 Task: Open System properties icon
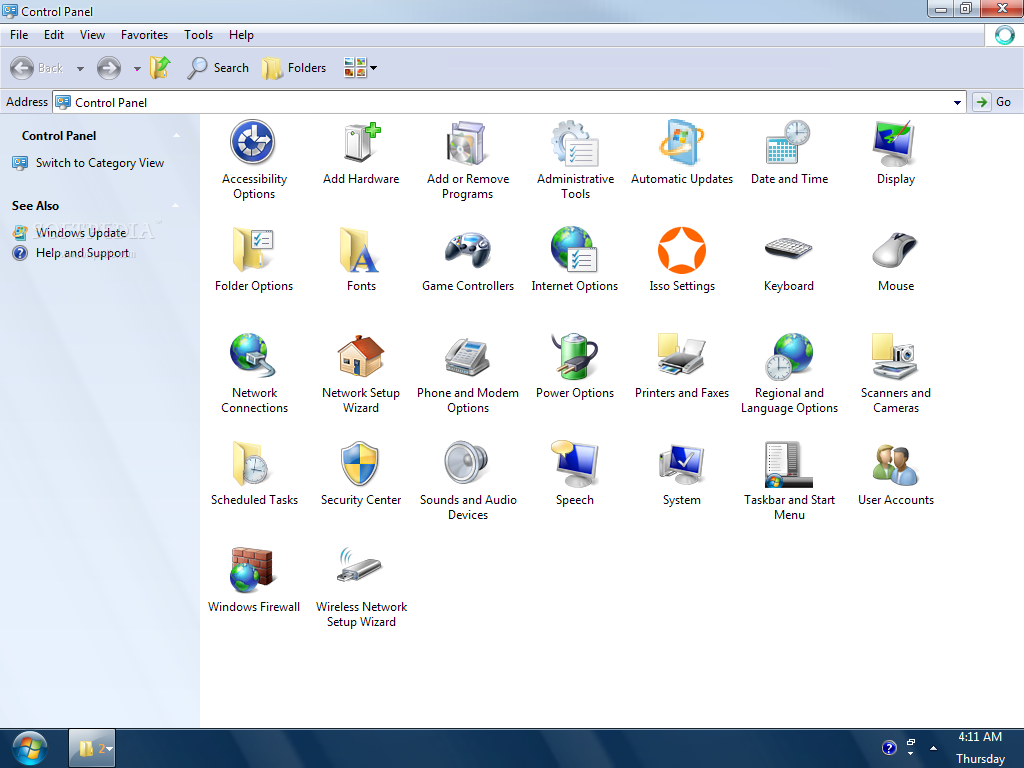[x=682, y=473]
